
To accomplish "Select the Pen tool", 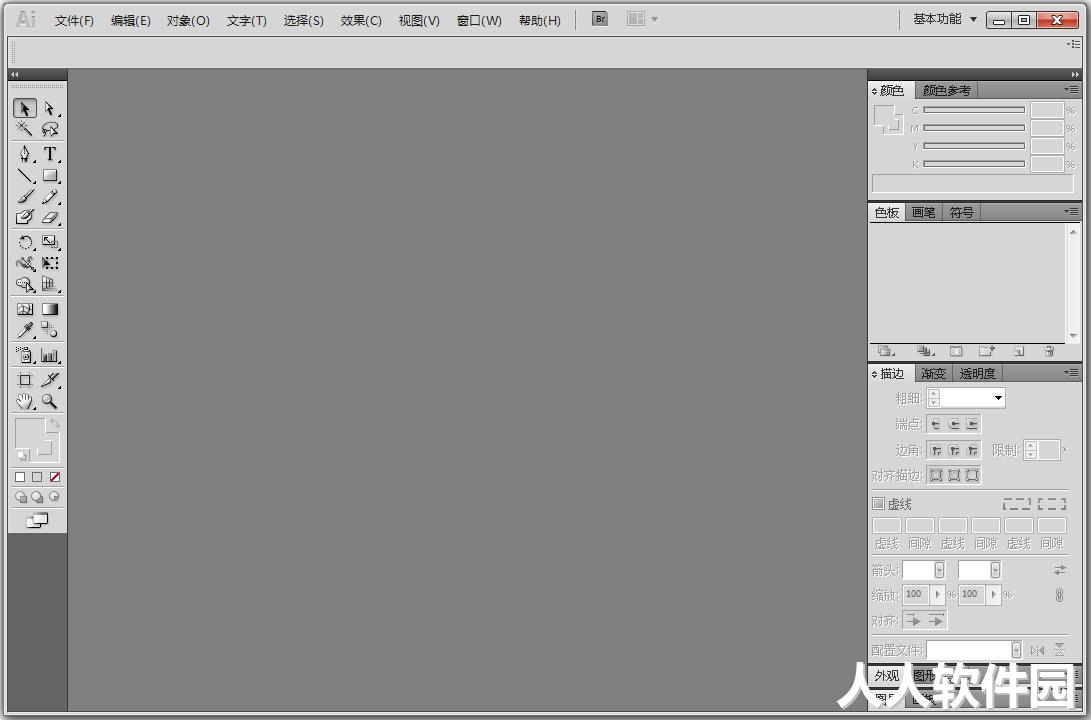I will click(x=24, y=154).
